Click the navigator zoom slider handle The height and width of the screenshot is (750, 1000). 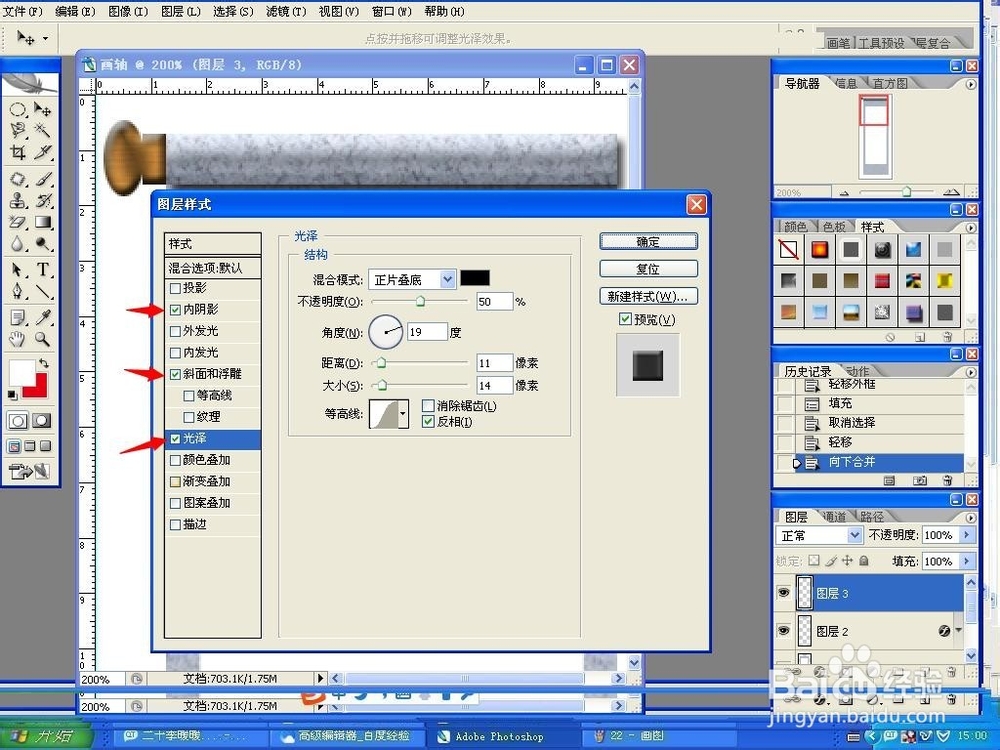[906, 191]
